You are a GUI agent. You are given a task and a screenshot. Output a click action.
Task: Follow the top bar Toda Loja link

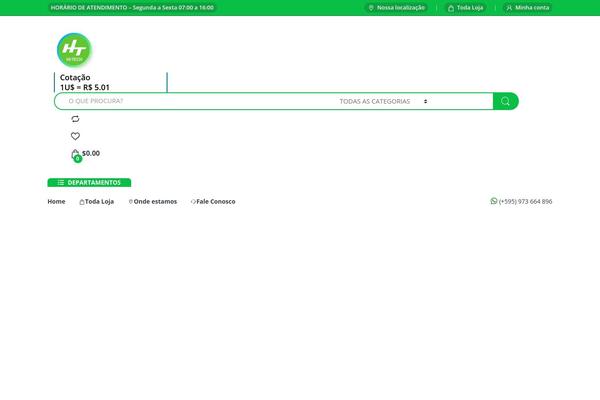470,8
